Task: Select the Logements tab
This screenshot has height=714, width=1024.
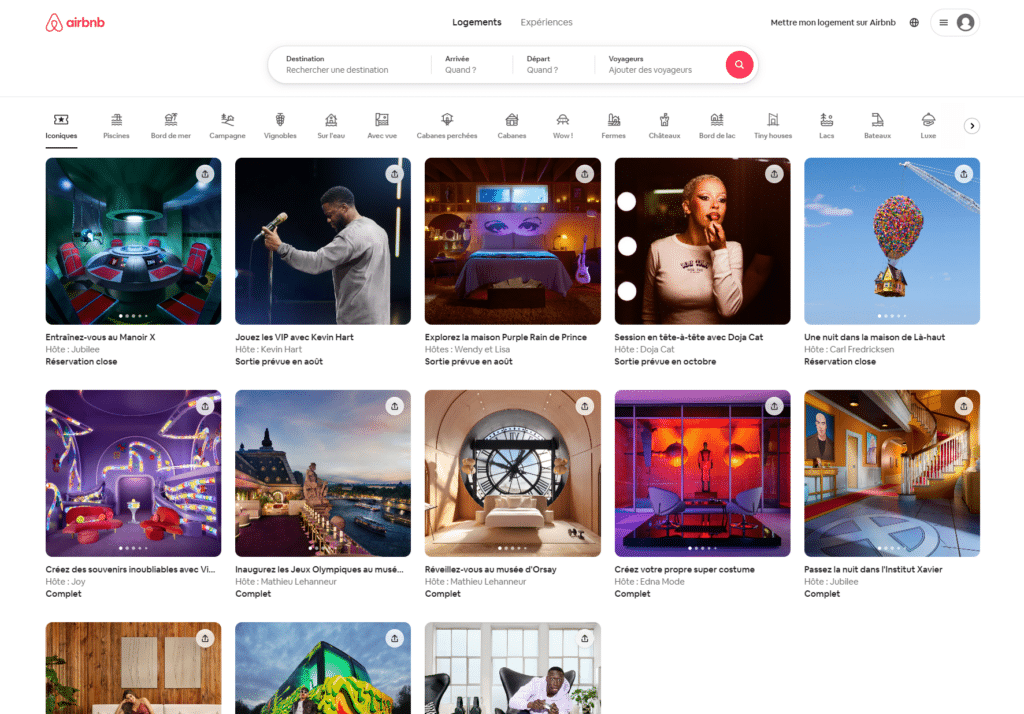Action: [477, 22]
